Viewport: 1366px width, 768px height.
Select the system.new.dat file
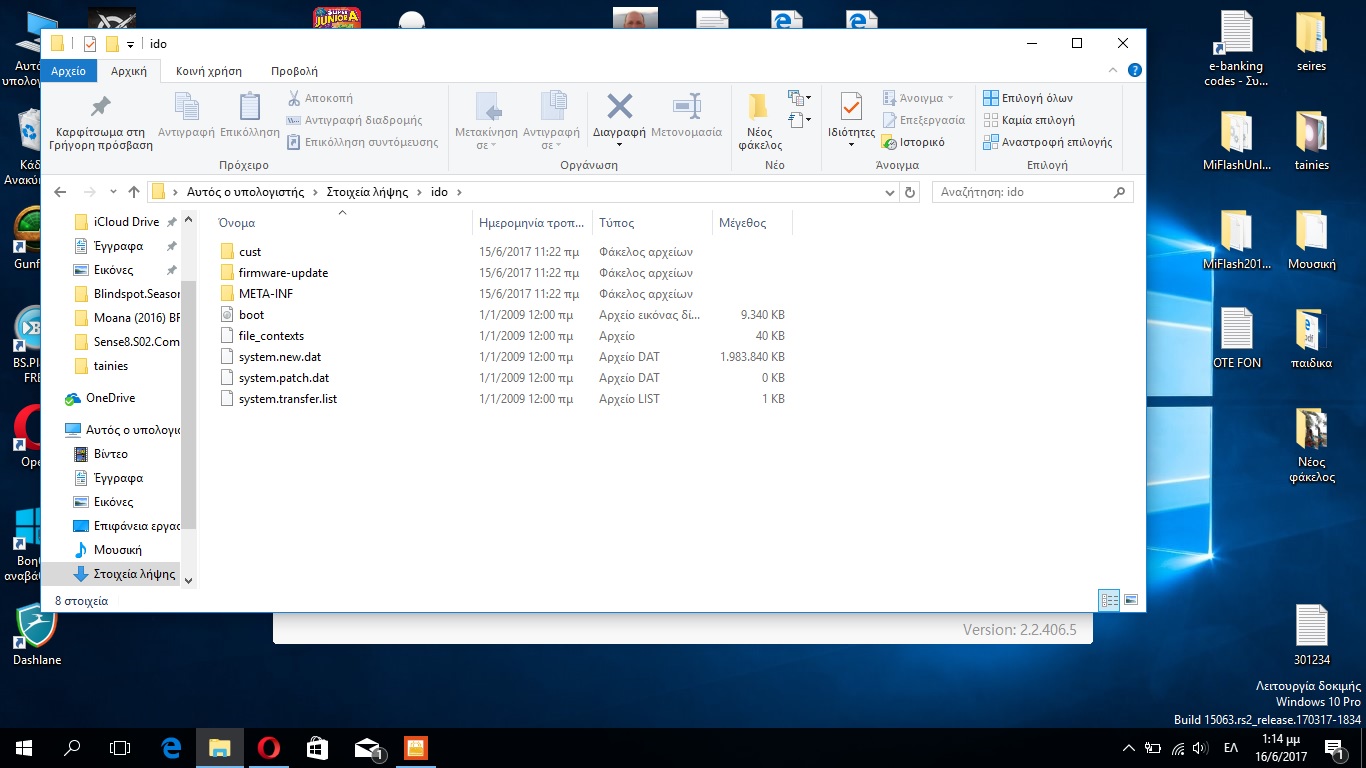pos(279,357)
